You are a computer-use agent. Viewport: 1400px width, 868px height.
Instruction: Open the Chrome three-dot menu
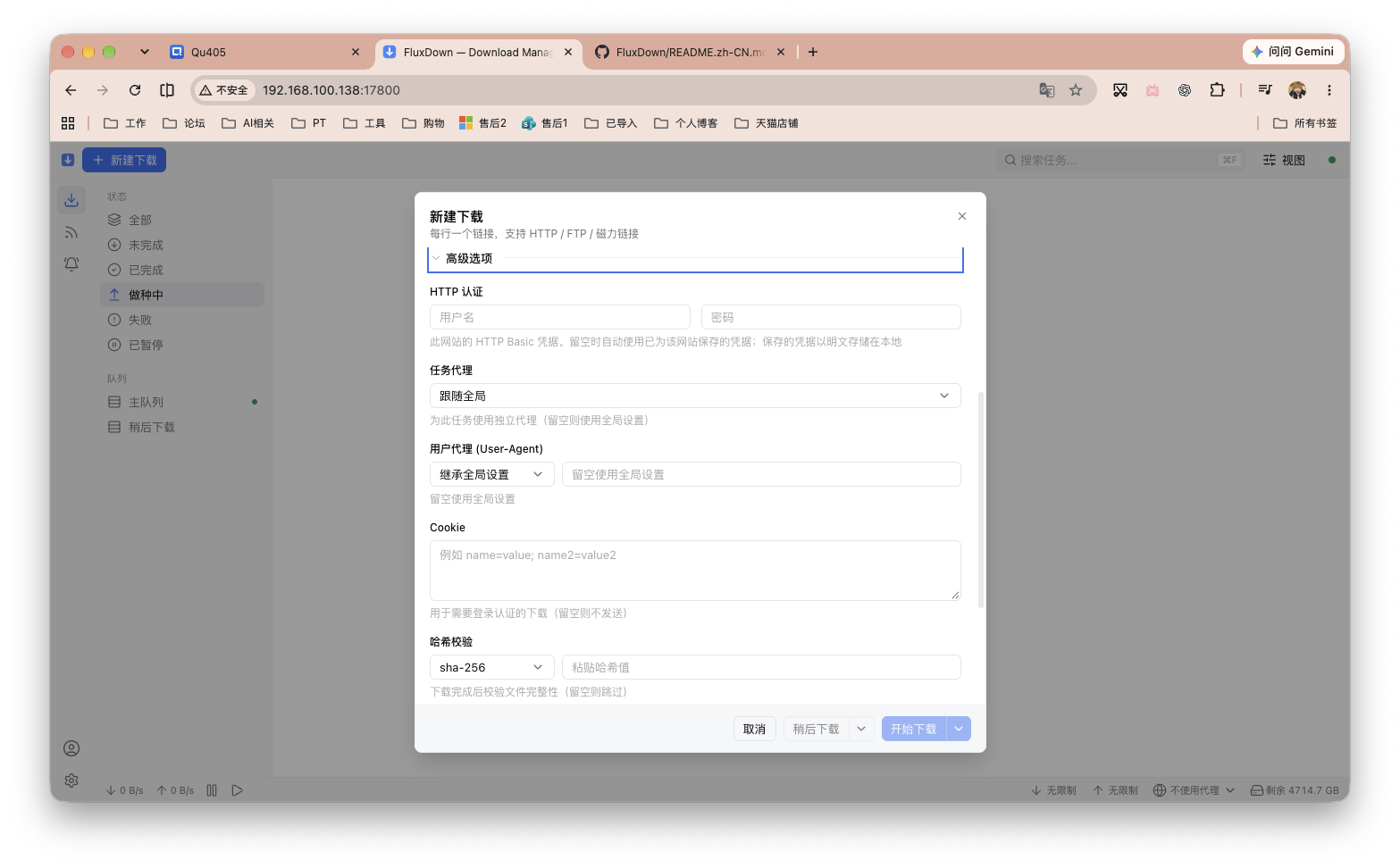click(1329, 90)
